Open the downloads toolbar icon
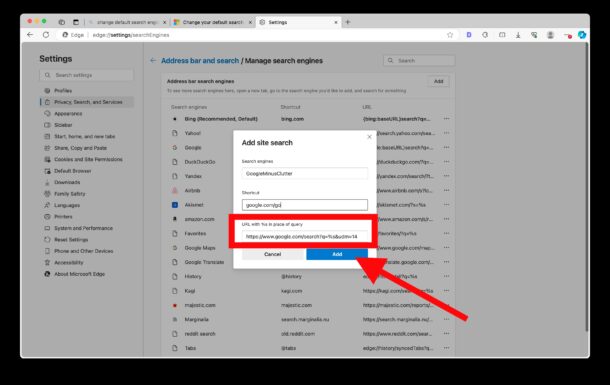Image resolution: width=610 pixels, height=385 pixels. [518, 35]
